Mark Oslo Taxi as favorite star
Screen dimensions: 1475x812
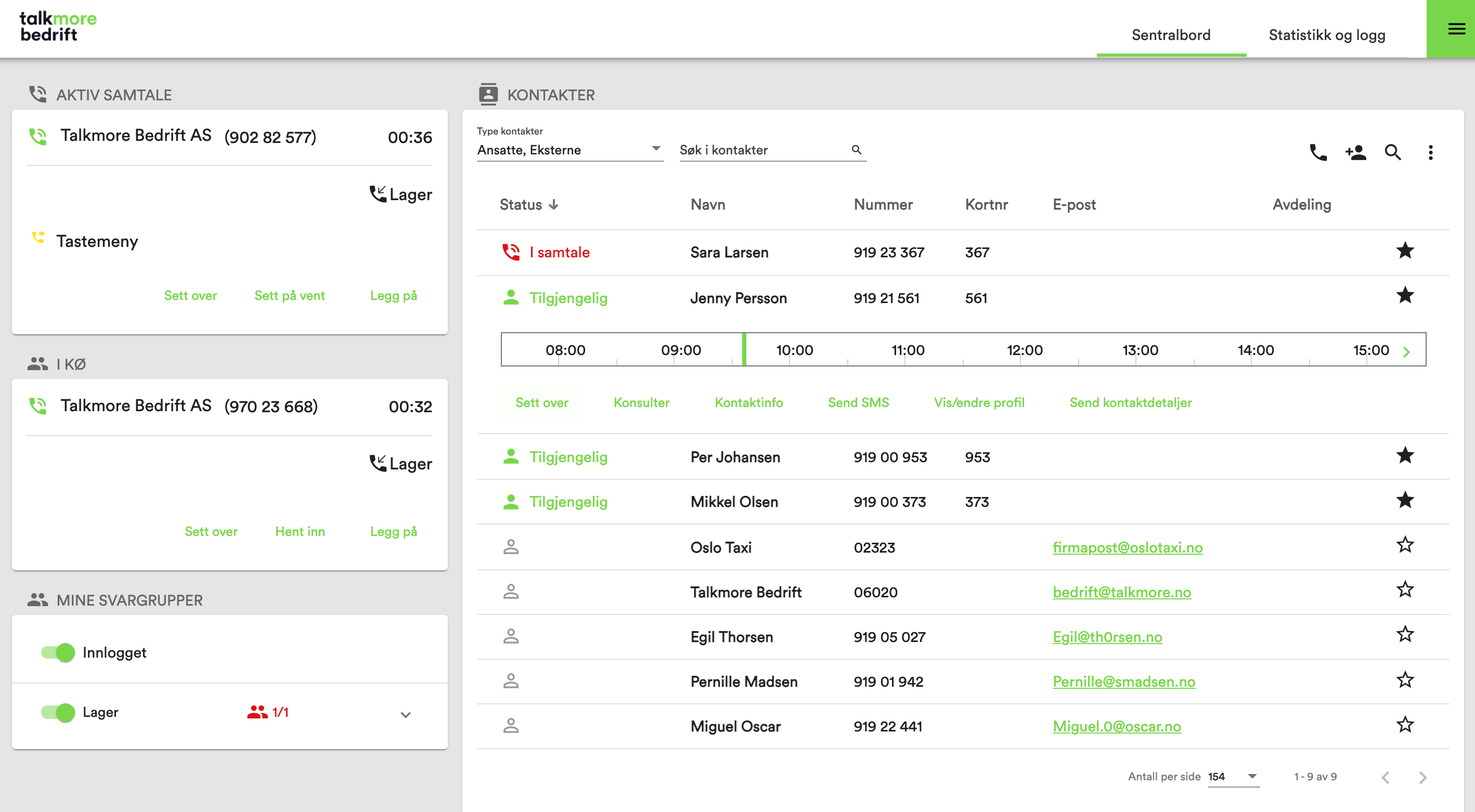[x=1405, y=545]
